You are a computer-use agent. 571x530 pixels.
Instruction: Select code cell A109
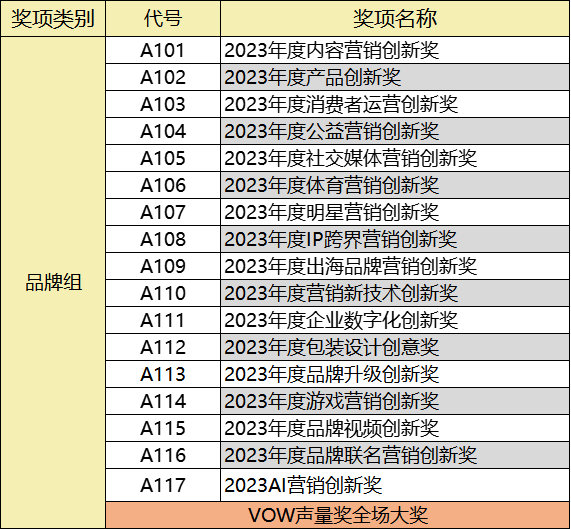click(x=163, y=266)
